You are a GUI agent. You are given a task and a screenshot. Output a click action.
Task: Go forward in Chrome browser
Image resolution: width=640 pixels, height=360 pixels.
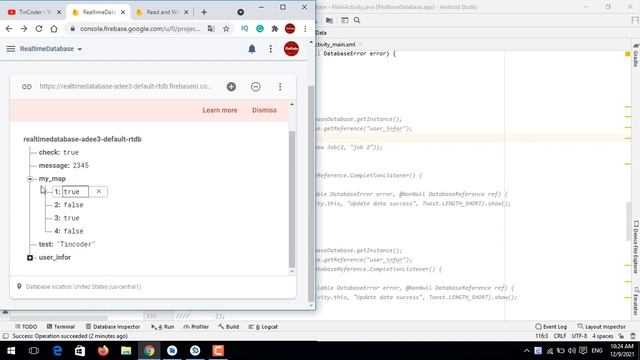click(24, 29)
